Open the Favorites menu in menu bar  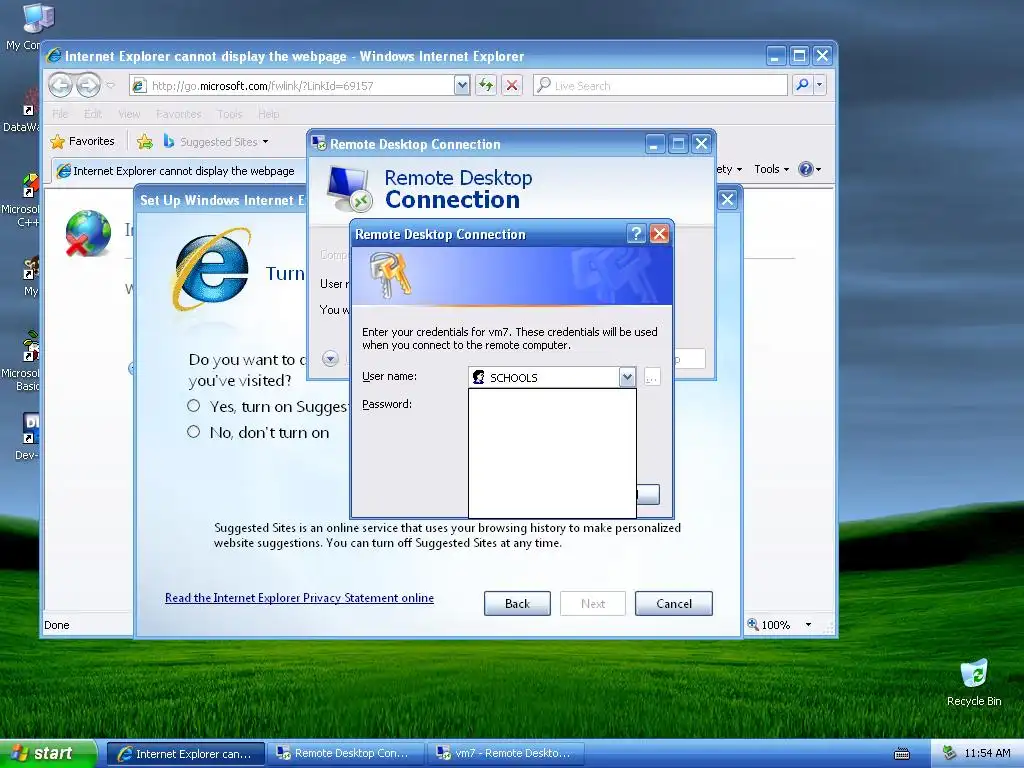tap(178, 114)
